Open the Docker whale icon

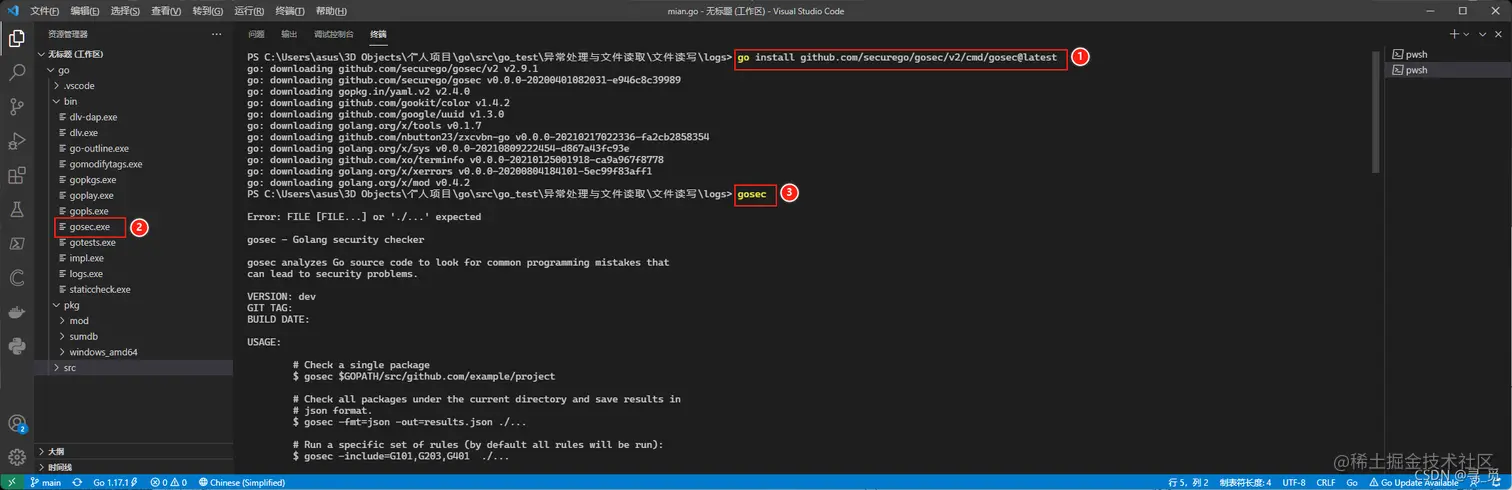[17, 312]
